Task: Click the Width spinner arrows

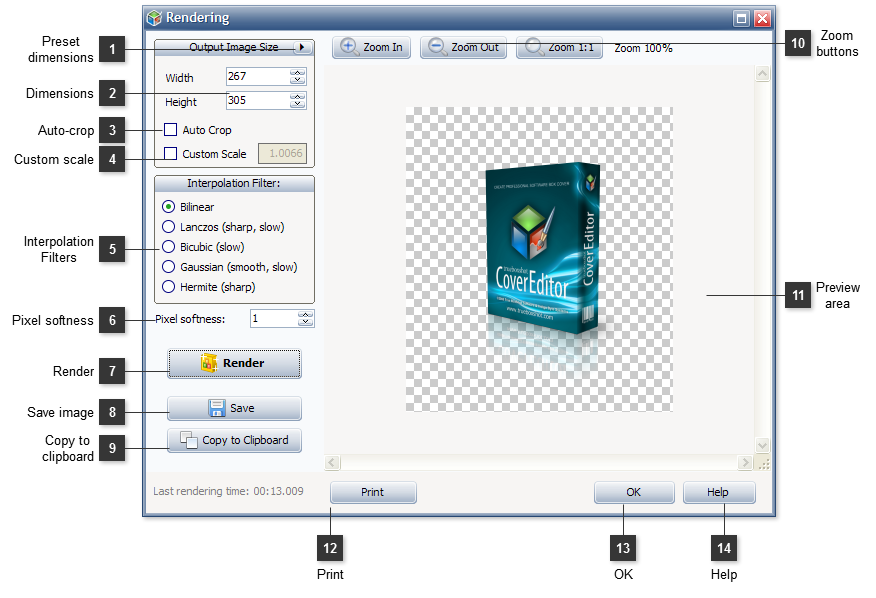Action: click(298, 77)
